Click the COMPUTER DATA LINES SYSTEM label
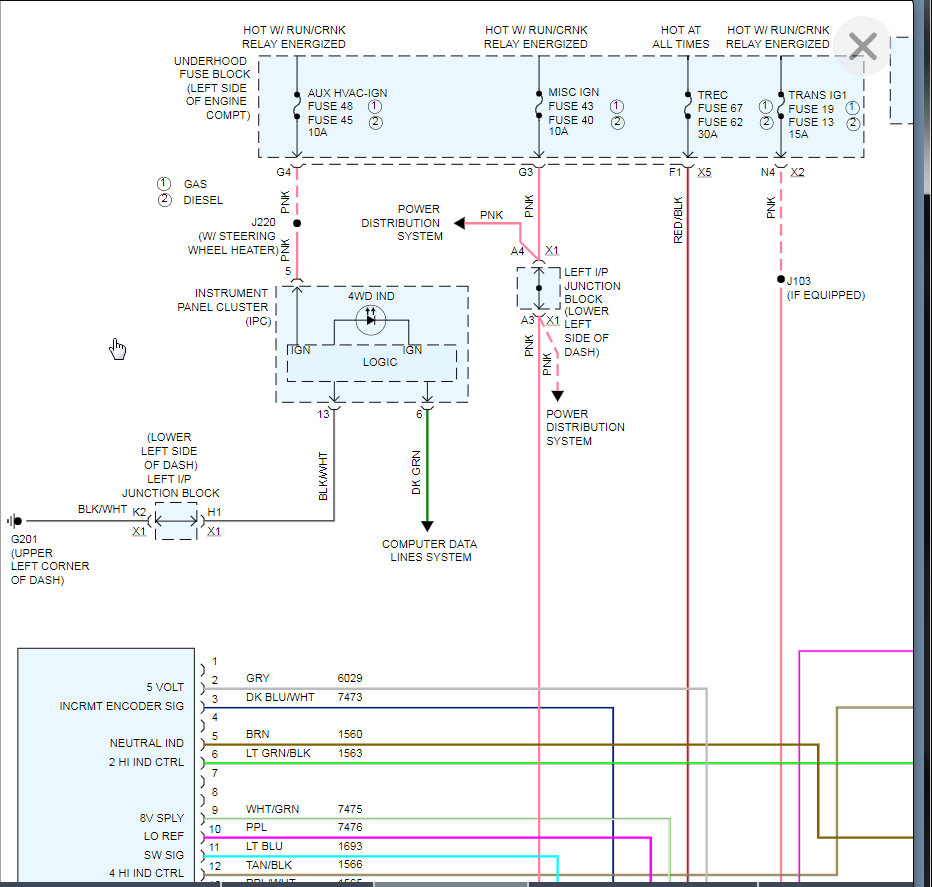 pos(429,551)
